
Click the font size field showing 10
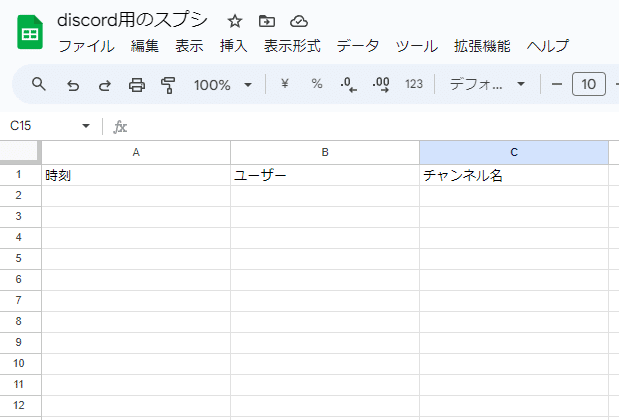tap(589, 84)
